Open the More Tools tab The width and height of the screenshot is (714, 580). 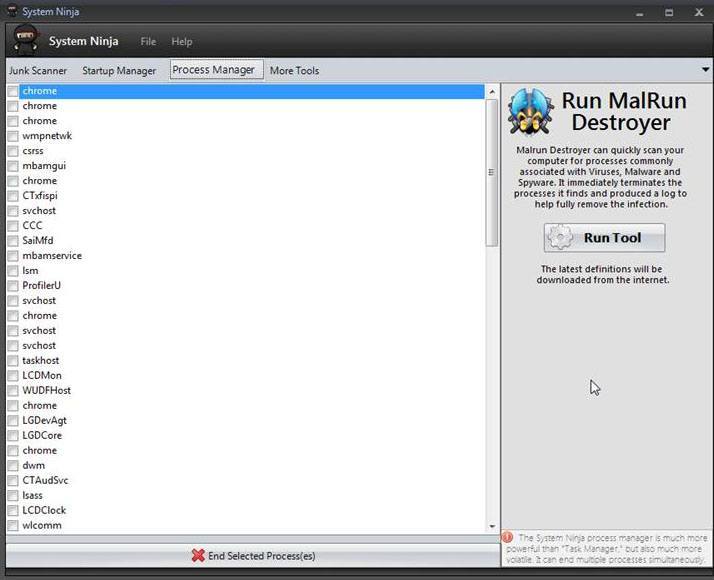coord(294,71)
